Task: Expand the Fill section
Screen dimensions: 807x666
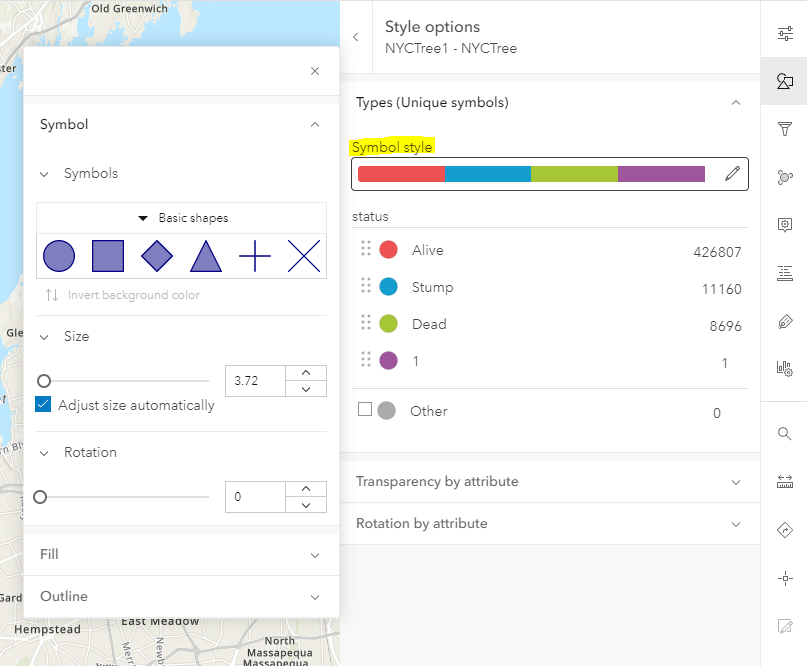Action: [x=180, y=554]
